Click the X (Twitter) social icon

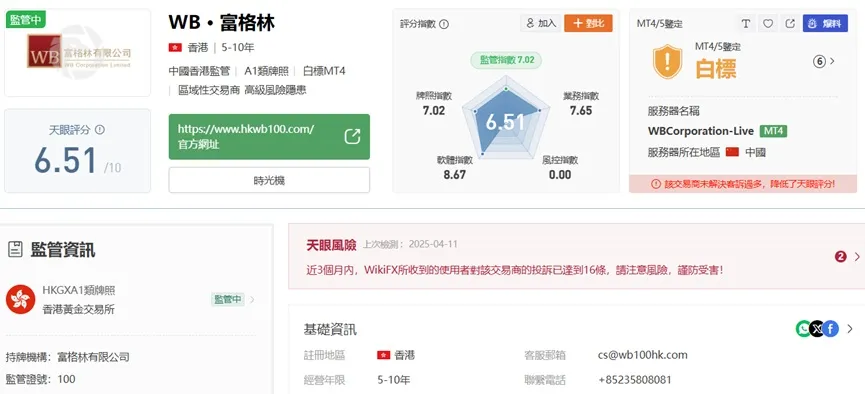click(x=816, y=329)
